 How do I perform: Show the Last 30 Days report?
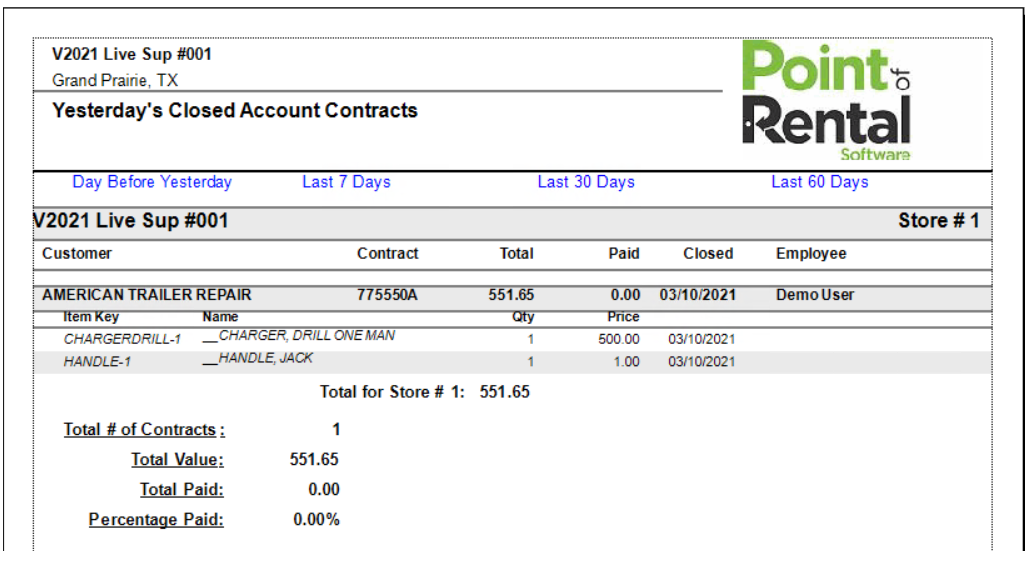pos(586,182)
